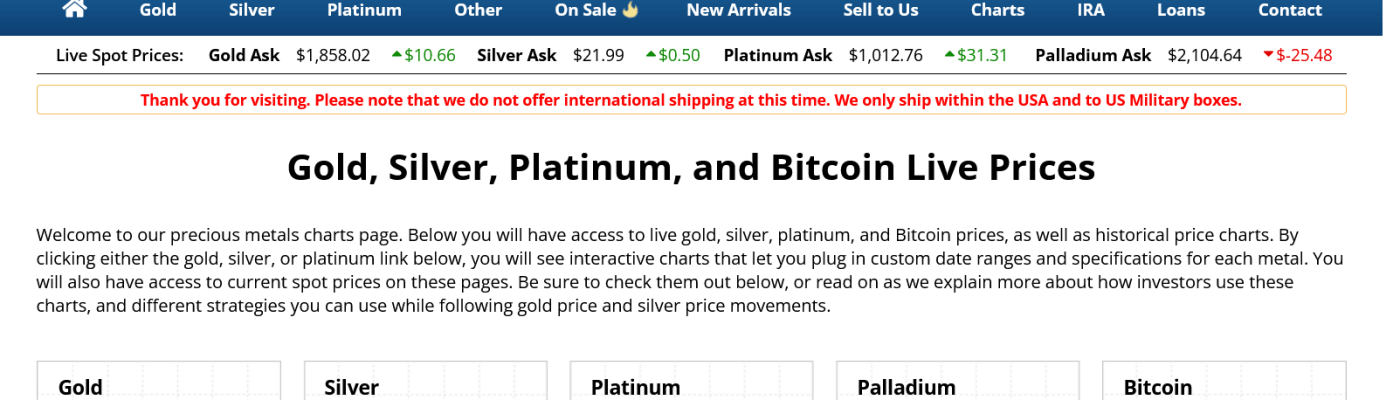
Task: Click red down arrow beside palladium change
Action: (1269, 55)
